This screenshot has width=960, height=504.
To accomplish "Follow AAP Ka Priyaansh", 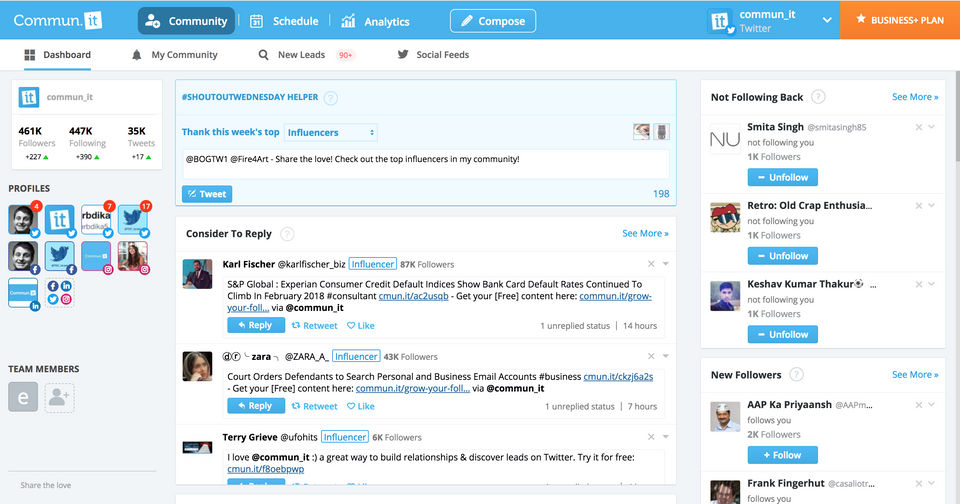I will (782, 455).
